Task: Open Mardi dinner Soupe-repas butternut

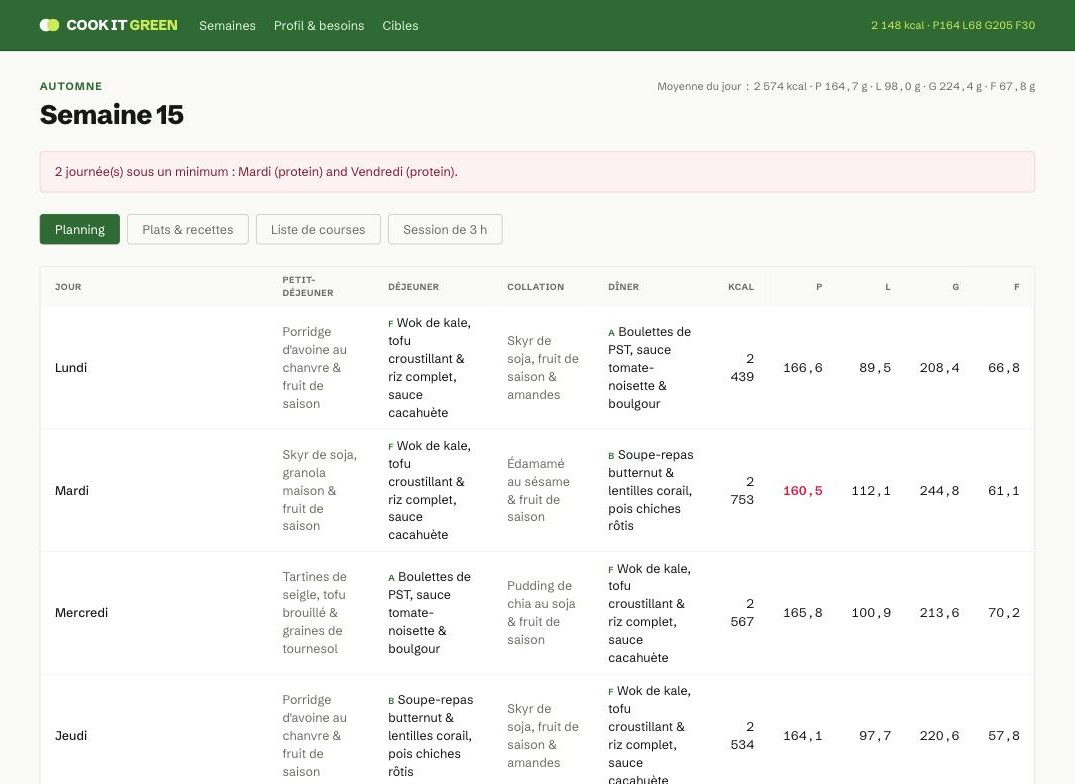Action: 651,491
